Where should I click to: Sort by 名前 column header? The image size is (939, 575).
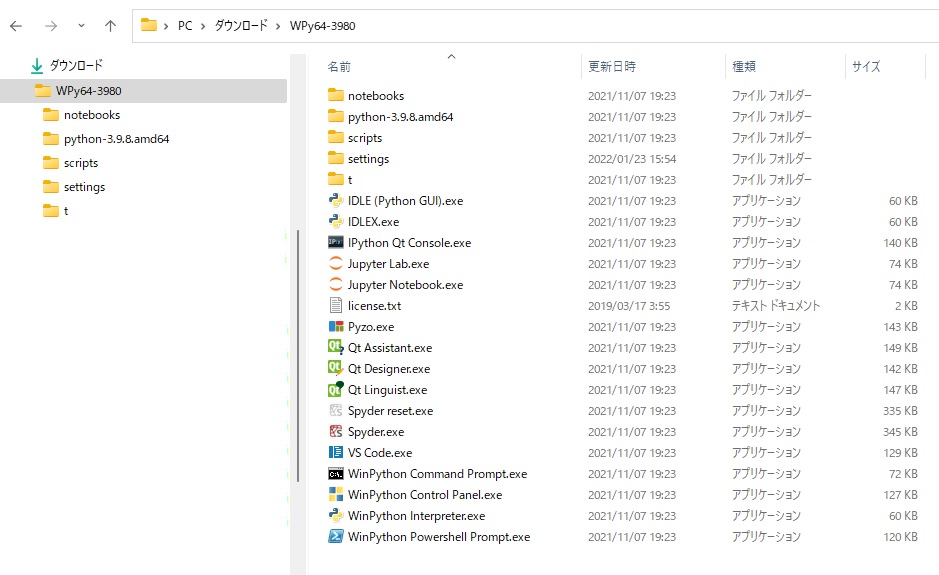pyautogui.click(x=339, y=66)
